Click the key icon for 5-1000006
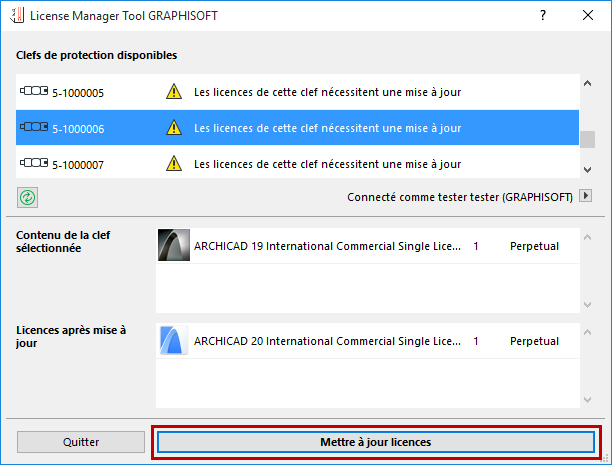This screenshot has height=465, width=612. [34, 127]
